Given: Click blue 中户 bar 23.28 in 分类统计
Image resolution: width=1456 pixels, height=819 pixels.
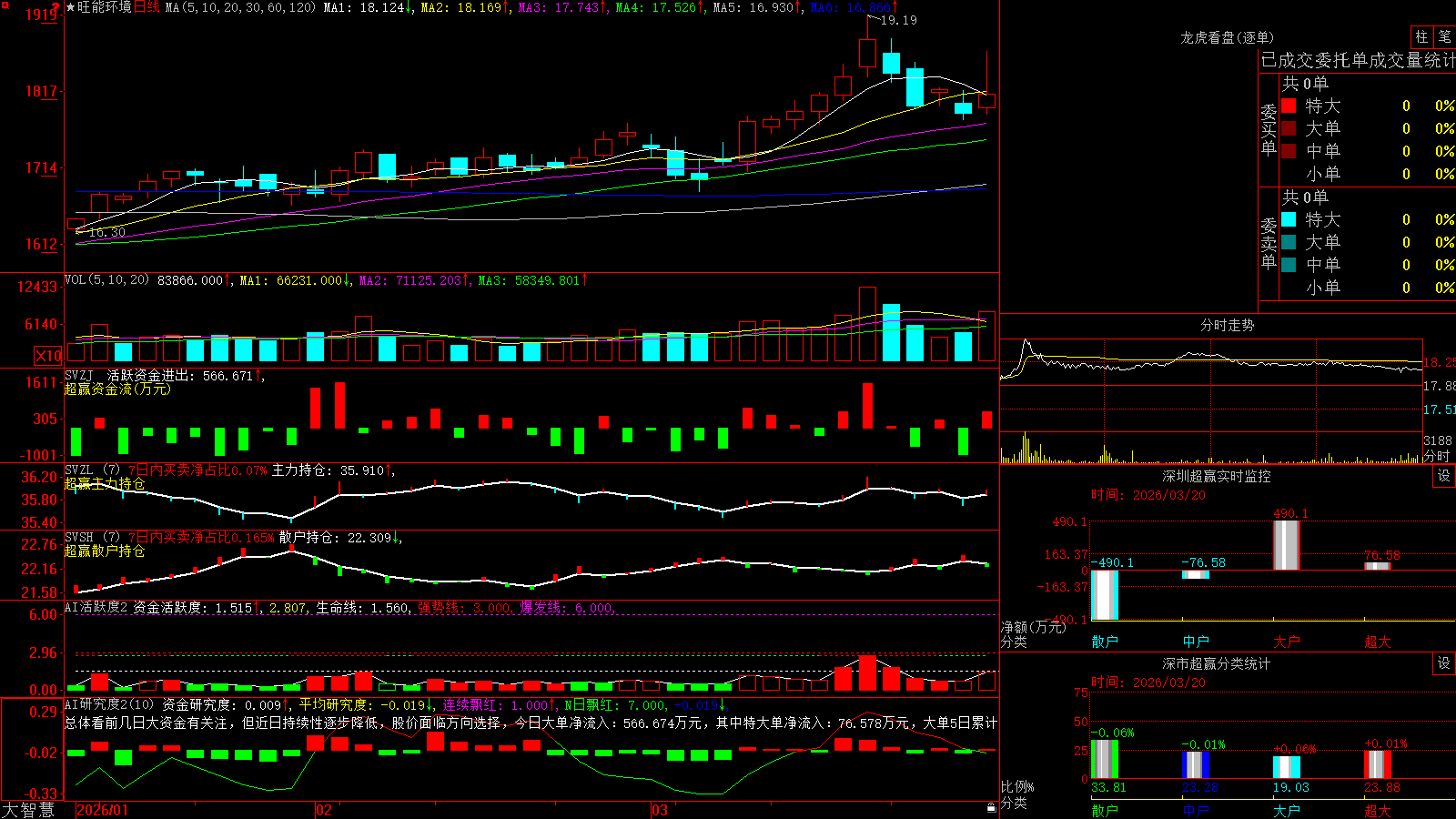Looking at the screenshot, I should [x=1196, y=765].
